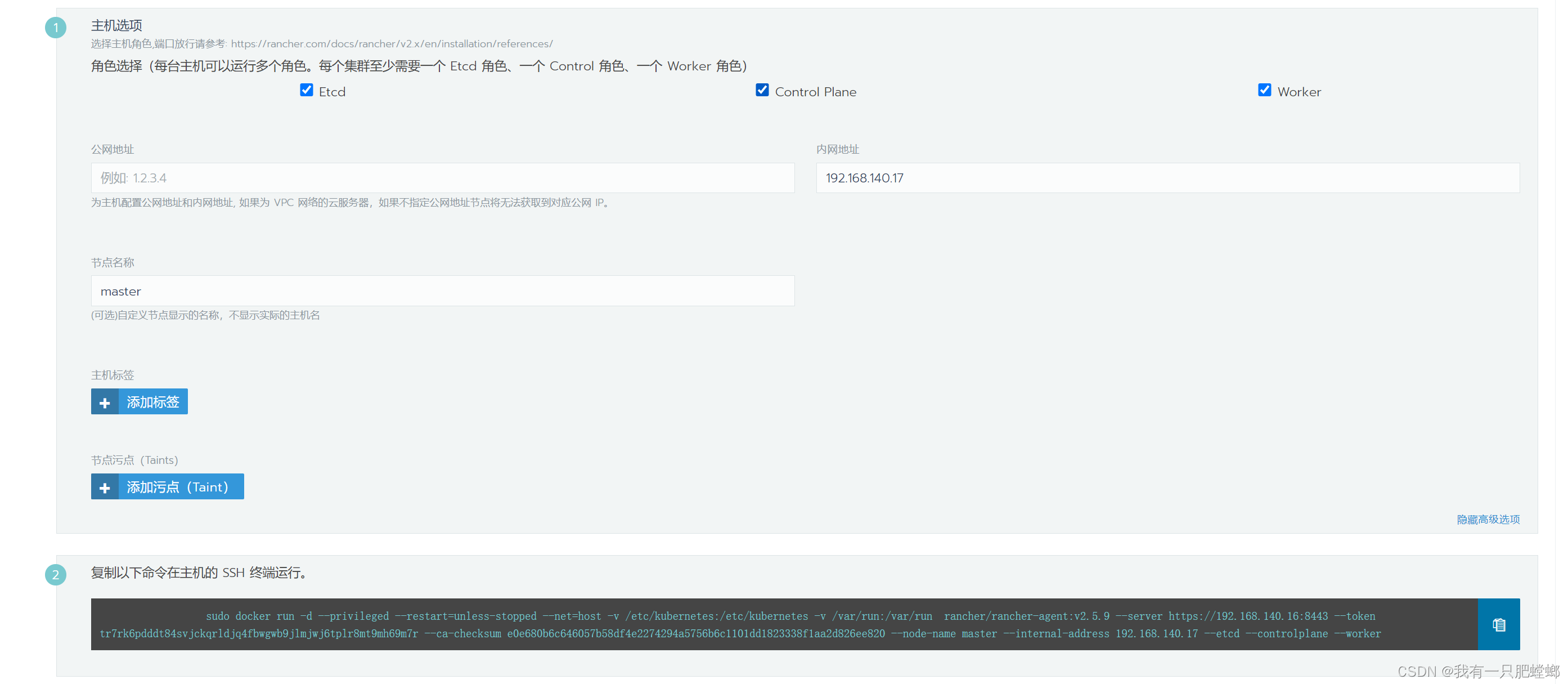Viewport: 1568px width, 684px height.
Task: Click the 主机选项 section heading
Action: (x=116, y=25)
